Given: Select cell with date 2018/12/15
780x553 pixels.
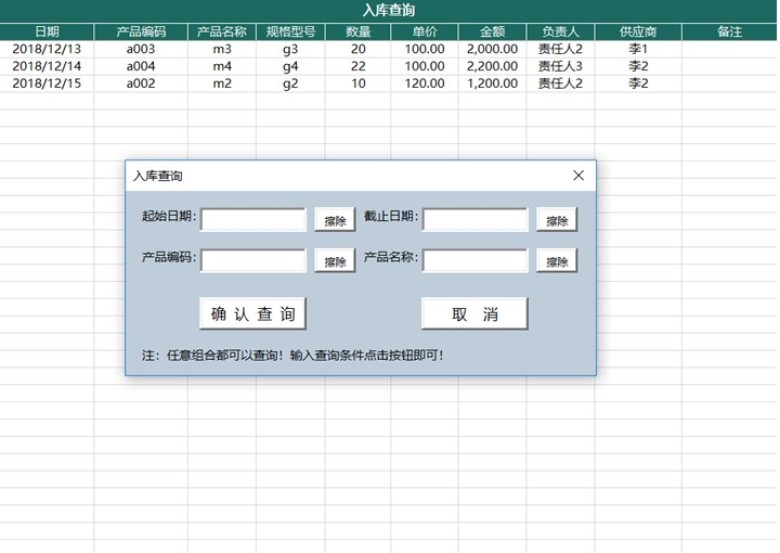Looking at the screenshot, I should (47, 83).
